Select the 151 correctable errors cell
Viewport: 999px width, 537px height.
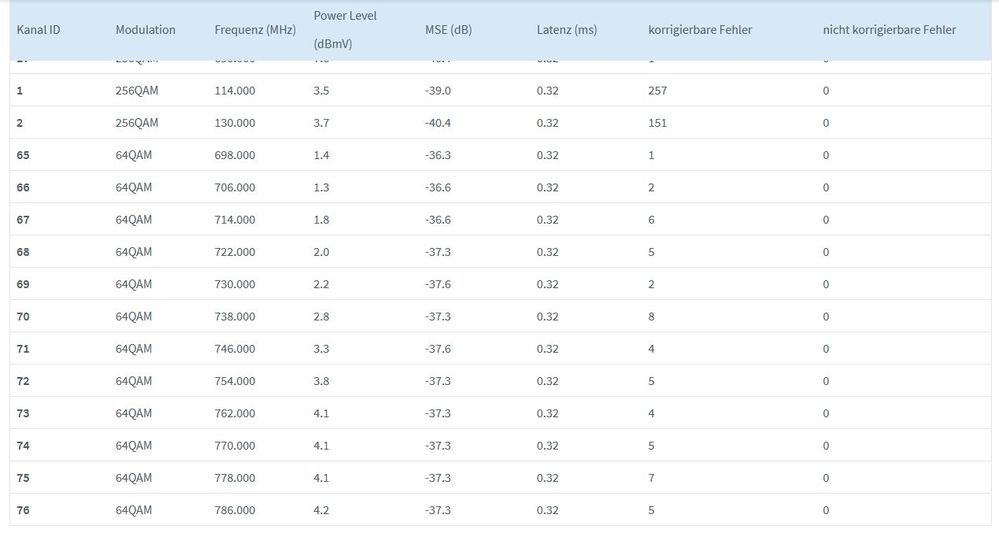[657, 123]
